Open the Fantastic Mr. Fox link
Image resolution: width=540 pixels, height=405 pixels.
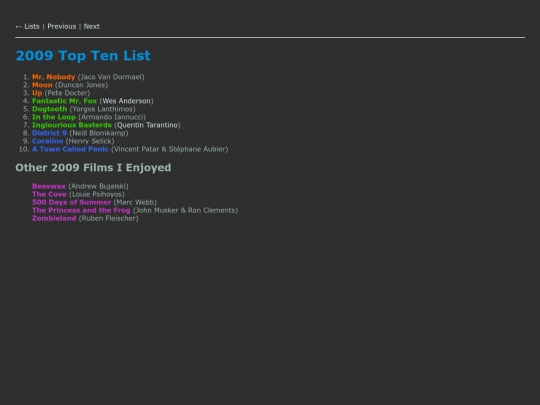pyautogui.click(x=64, y=101)
